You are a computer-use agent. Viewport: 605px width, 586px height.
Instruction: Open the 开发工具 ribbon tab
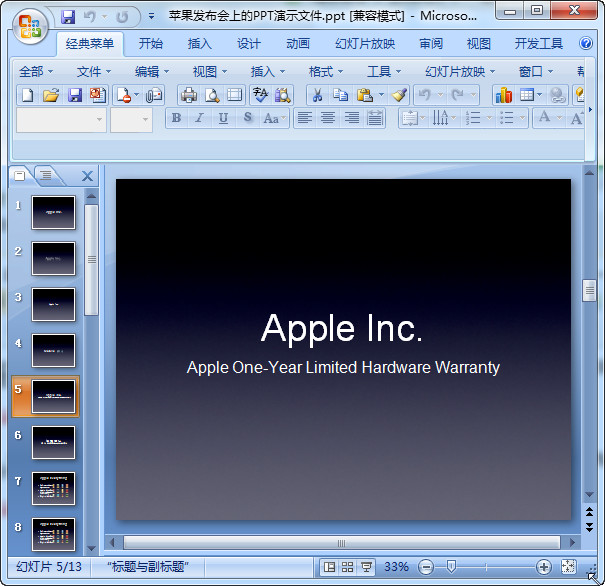(x=538, y=43)
